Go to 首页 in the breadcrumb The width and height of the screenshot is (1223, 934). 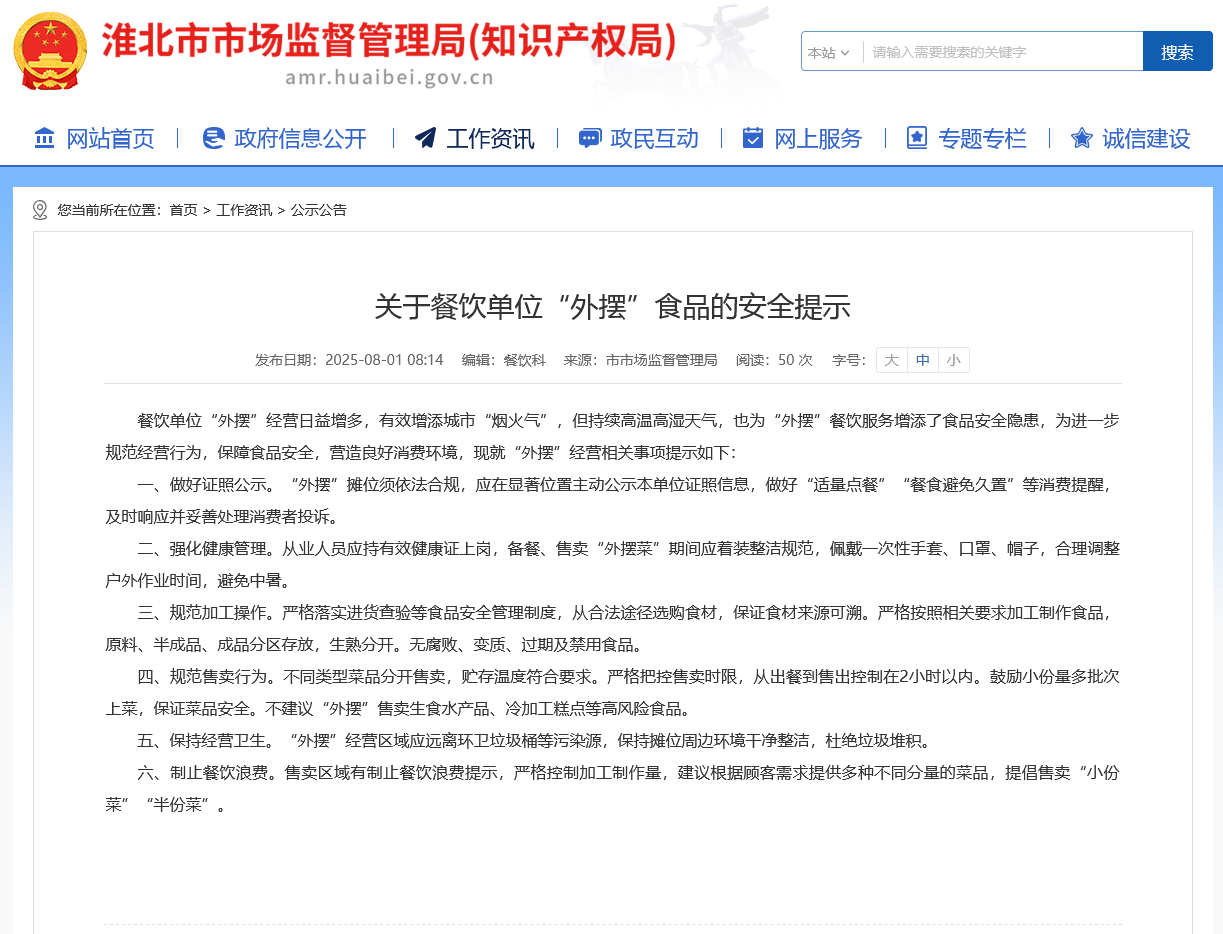pos(183,210)
